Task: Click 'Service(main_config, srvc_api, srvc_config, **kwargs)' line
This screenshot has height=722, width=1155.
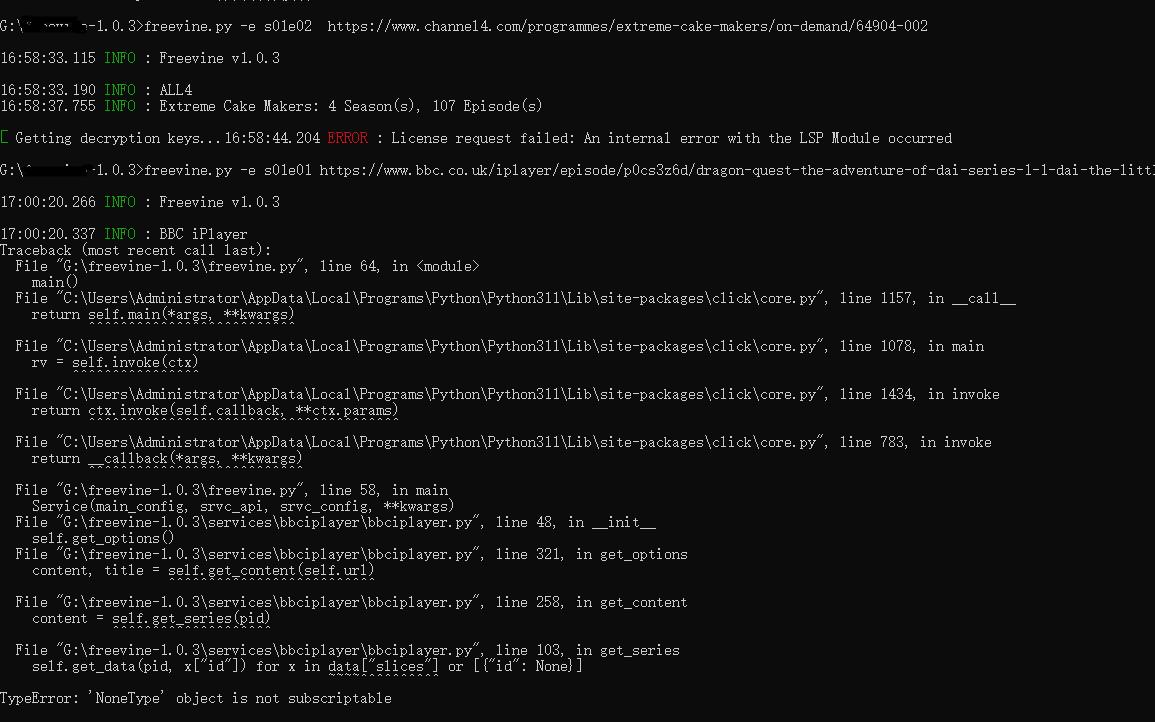Action: coord(243,506)
